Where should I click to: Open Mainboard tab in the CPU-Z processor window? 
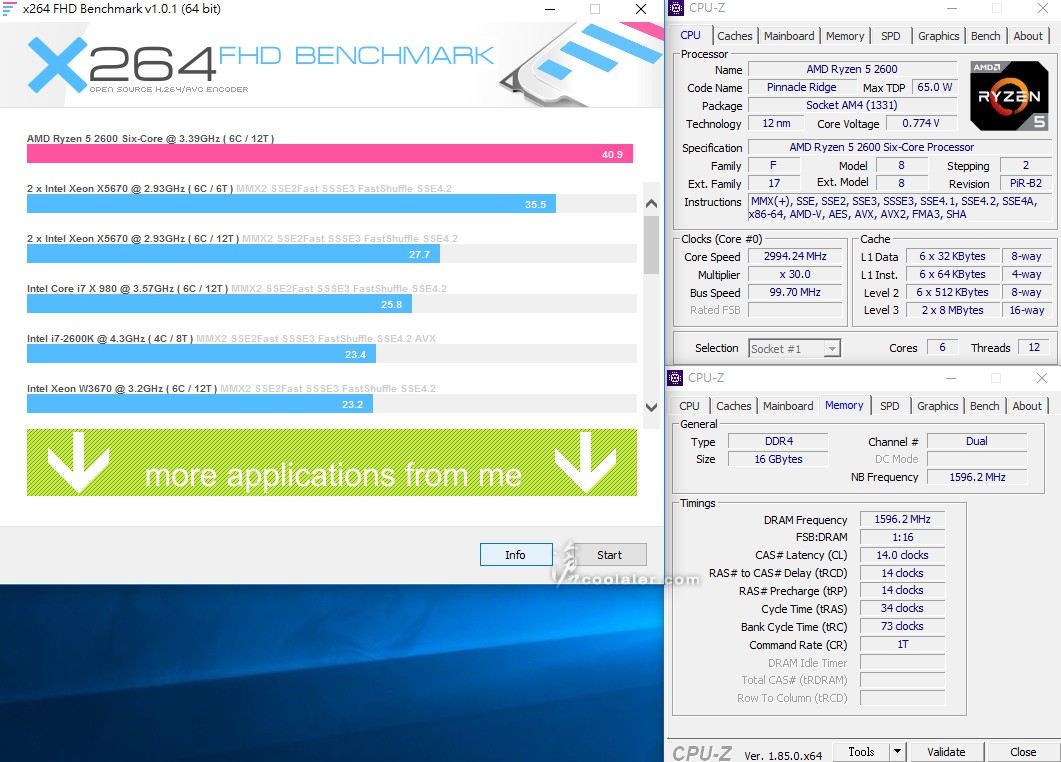(x=789, y=36)
